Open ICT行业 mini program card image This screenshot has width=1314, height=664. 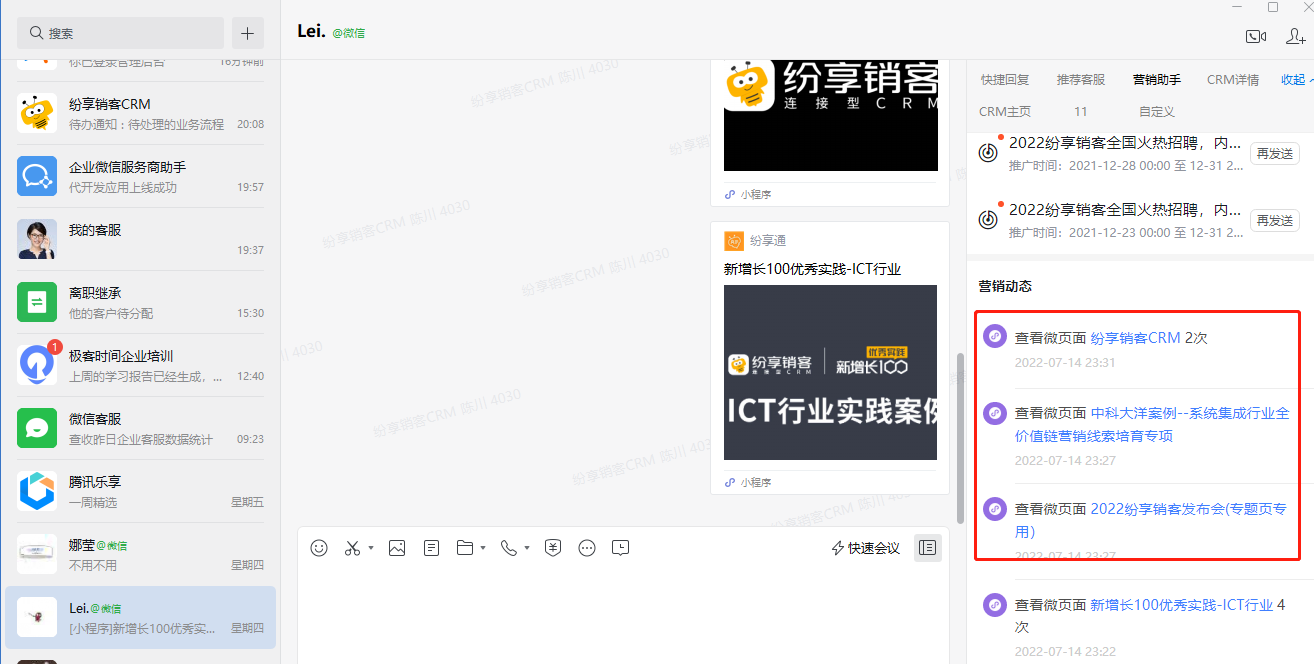[x=830, y=372]
